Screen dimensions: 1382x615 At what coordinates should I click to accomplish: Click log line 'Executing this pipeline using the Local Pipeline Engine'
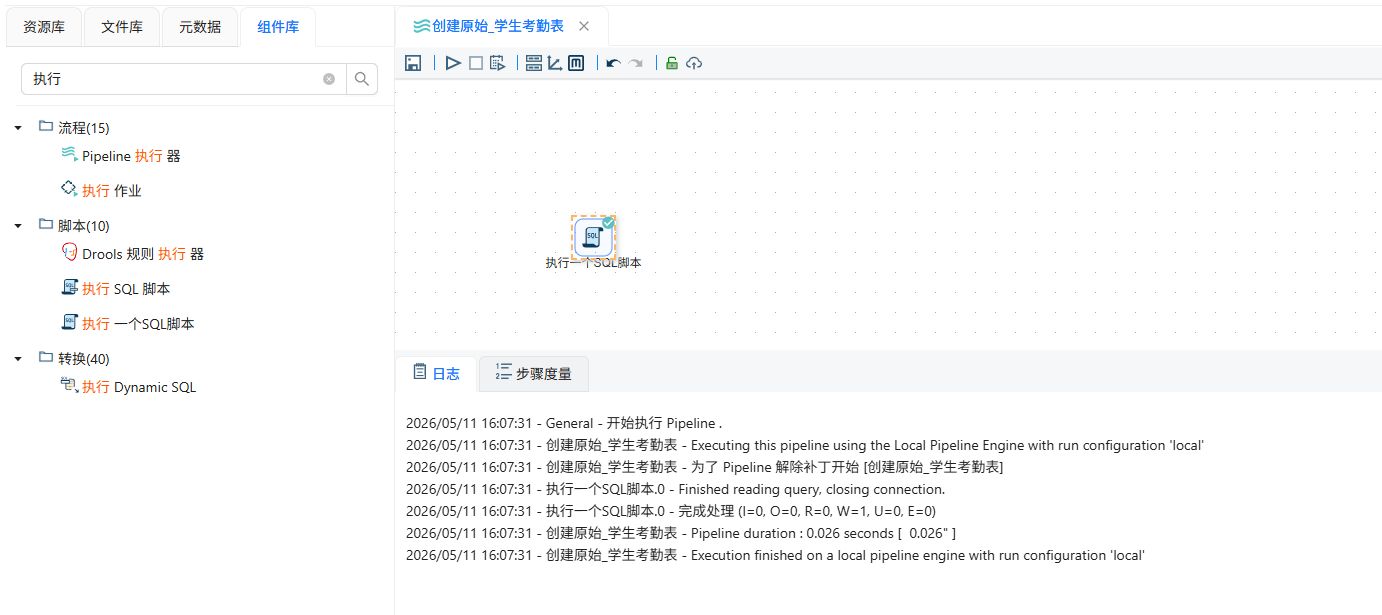[x=805, y=445]
